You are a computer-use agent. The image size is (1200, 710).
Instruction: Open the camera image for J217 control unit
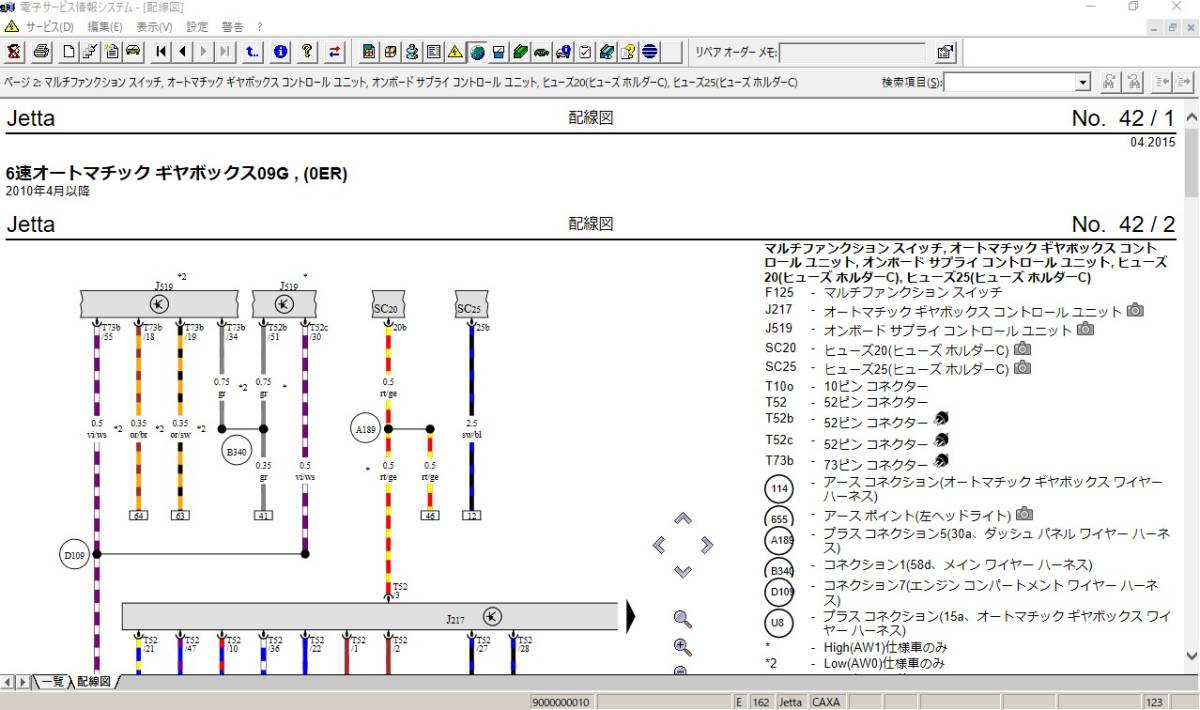tap(1135, 311)
